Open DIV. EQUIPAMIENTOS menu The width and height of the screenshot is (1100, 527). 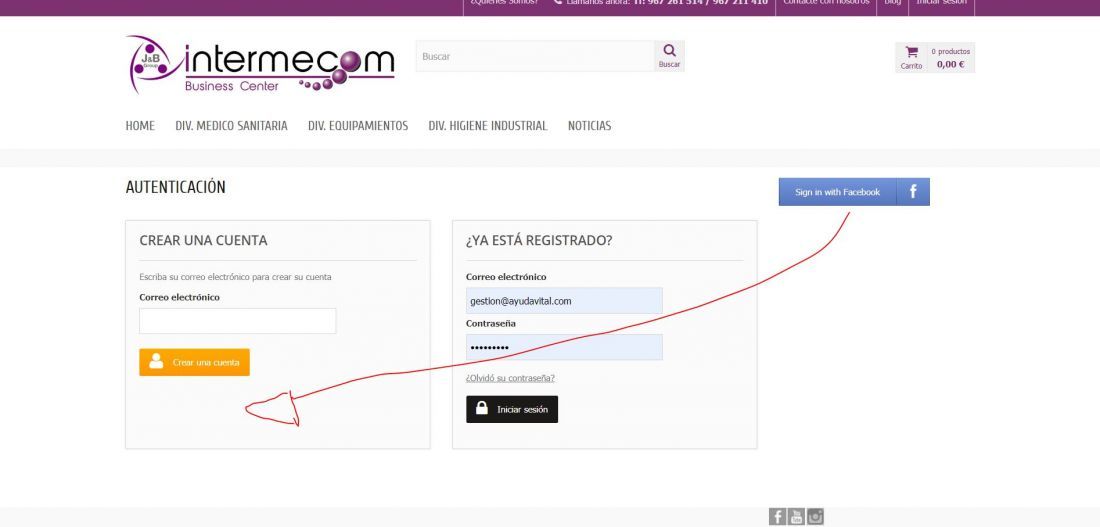(358, 126)
